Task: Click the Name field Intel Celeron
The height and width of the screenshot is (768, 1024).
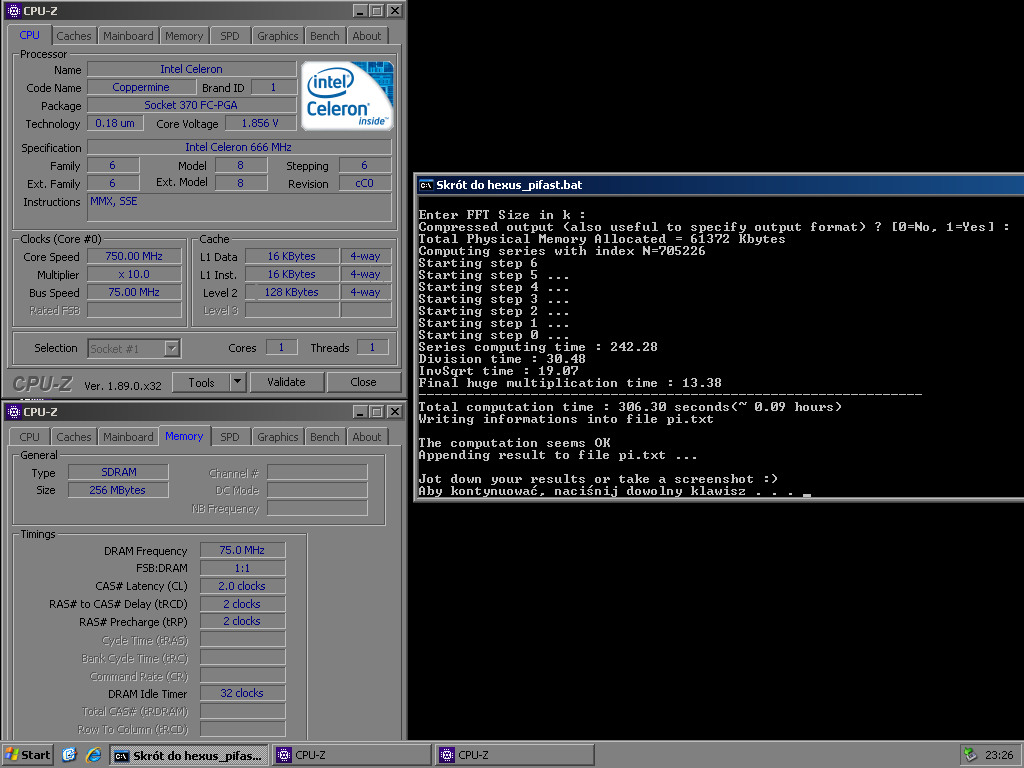Action: pos(191,69)
